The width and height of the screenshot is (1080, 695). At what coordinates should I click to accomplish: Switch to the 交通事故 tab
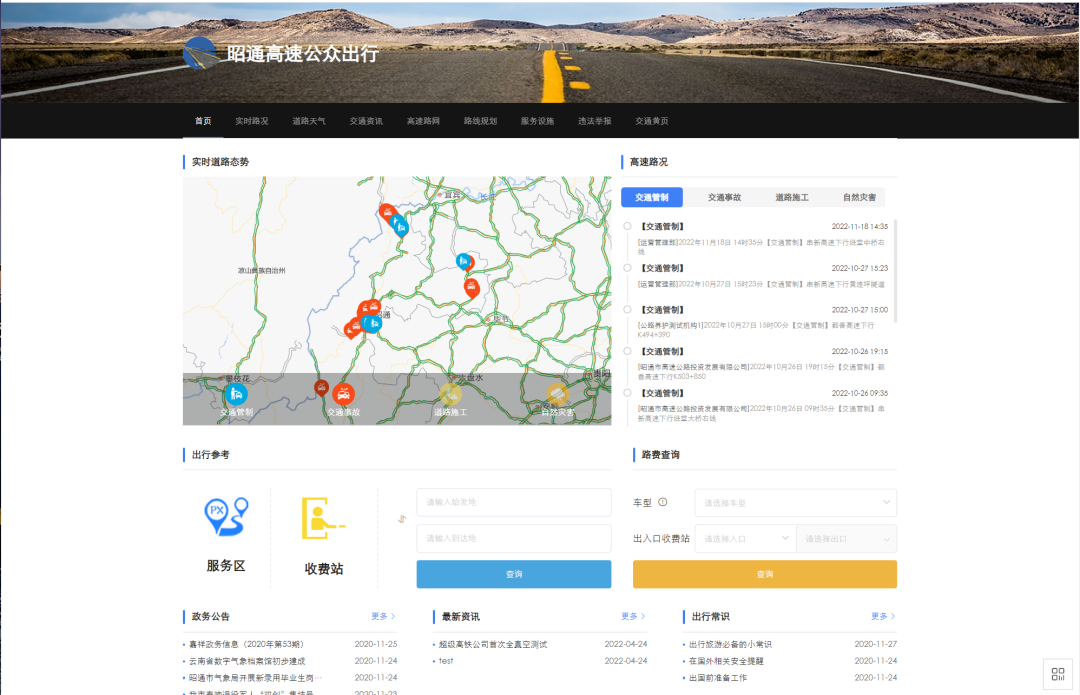[724, 197]
